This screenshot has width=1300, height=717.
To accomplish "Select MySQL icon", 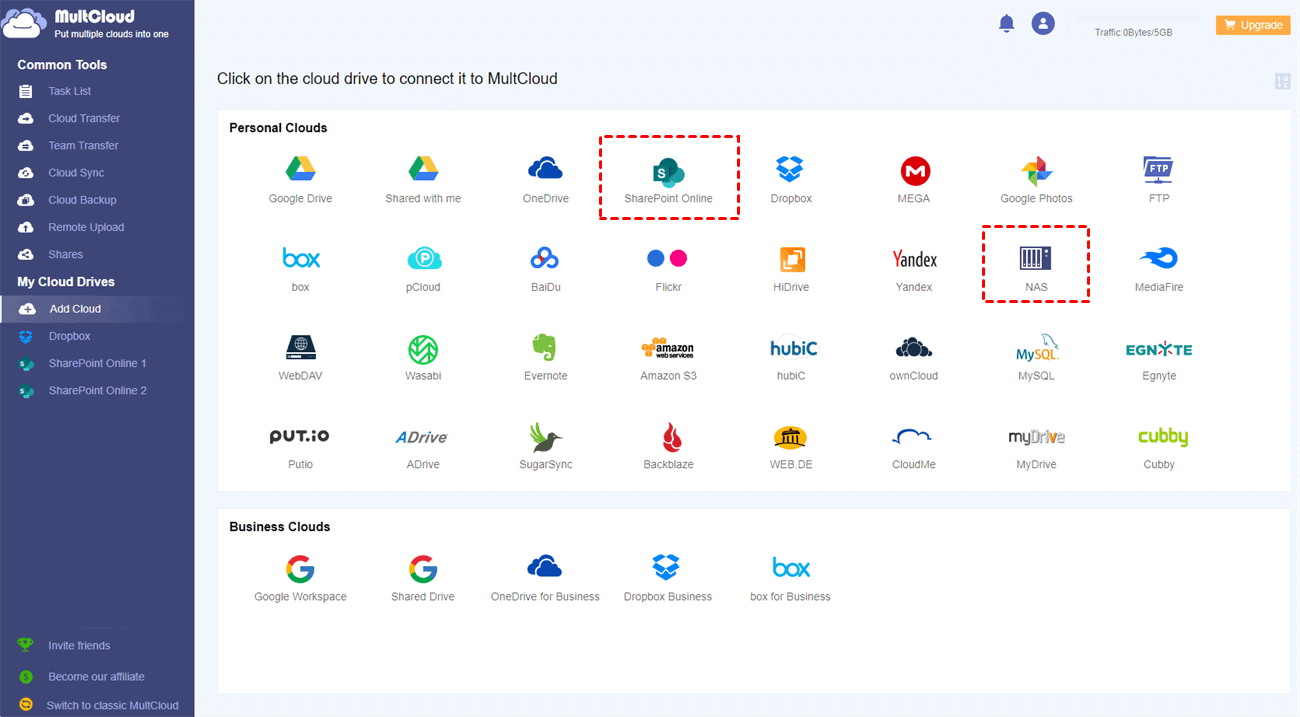I will [1036, 348].
